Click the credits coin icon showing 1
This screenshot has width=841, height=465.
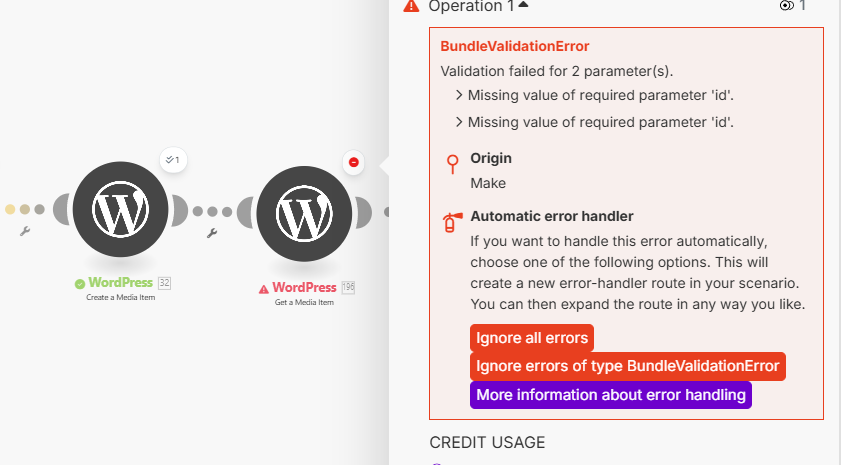tap(787, 6)
